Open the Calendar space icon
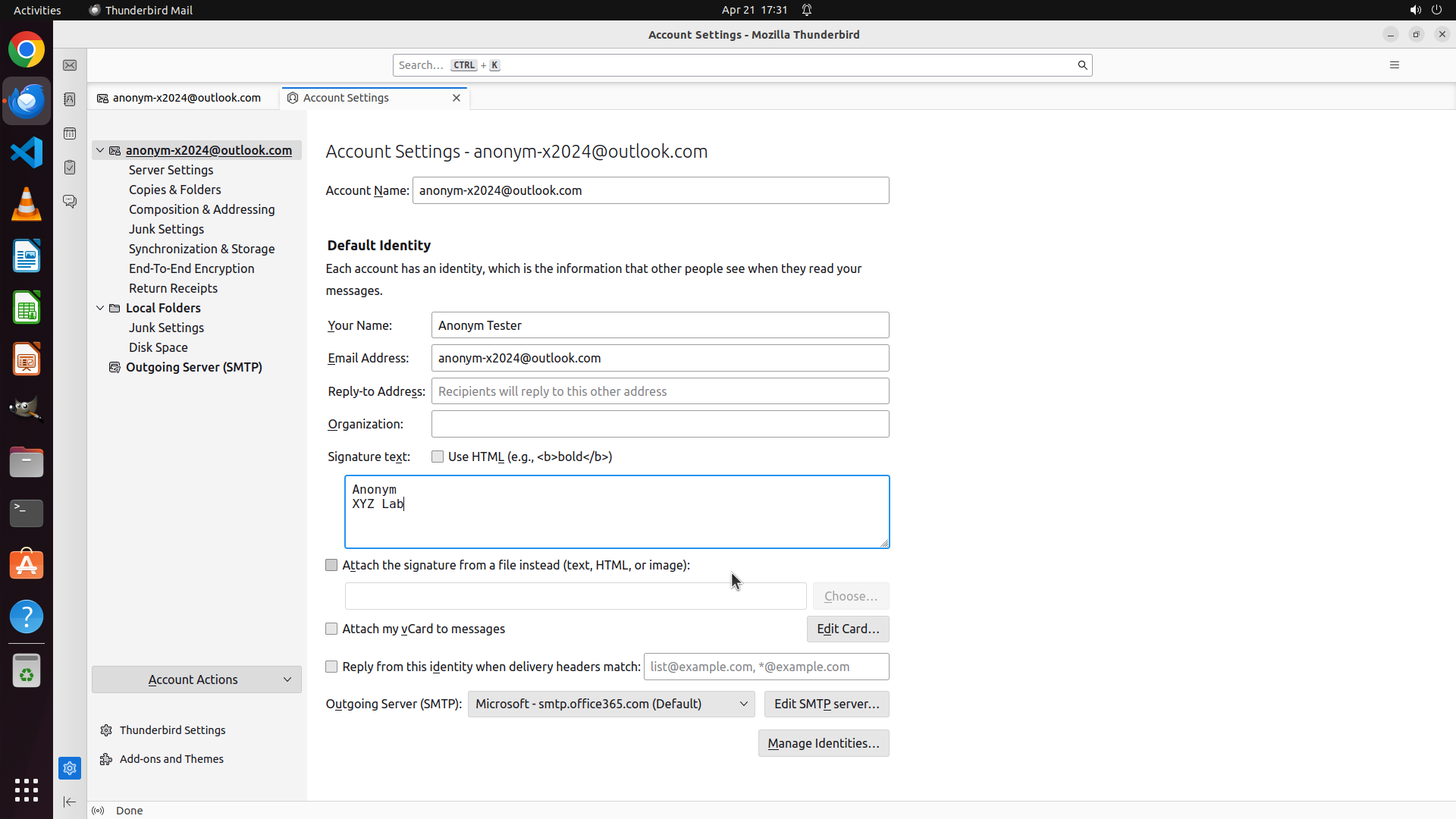The height and width of the screenshot is (819, 1456). point(70,133)
